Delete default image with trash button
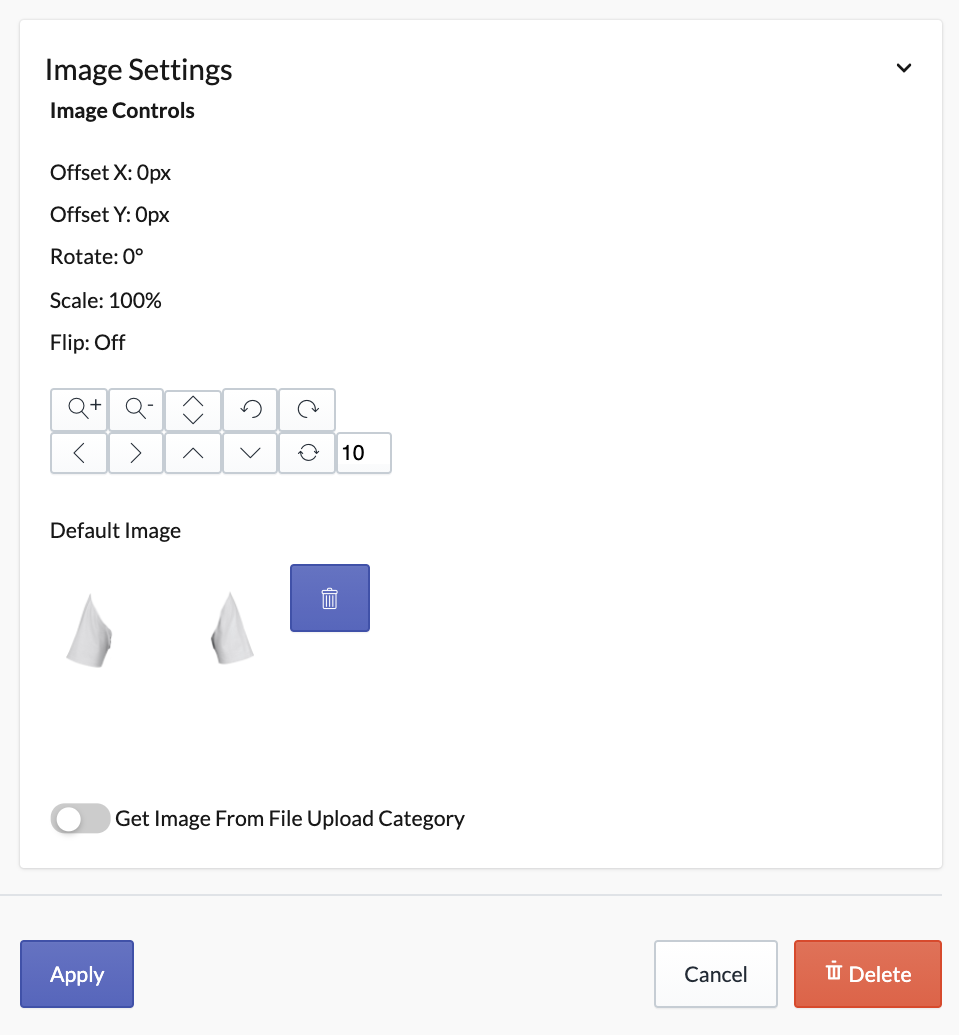 (x=330, y=598)
